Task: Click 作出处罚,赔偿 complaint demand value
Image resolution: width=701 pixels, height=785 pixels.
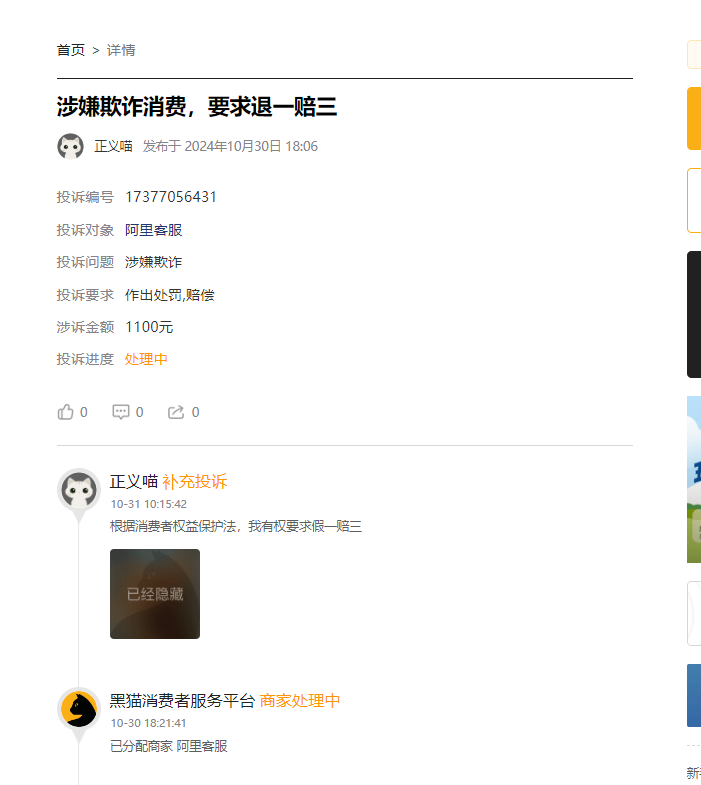Action: [169, 295]
